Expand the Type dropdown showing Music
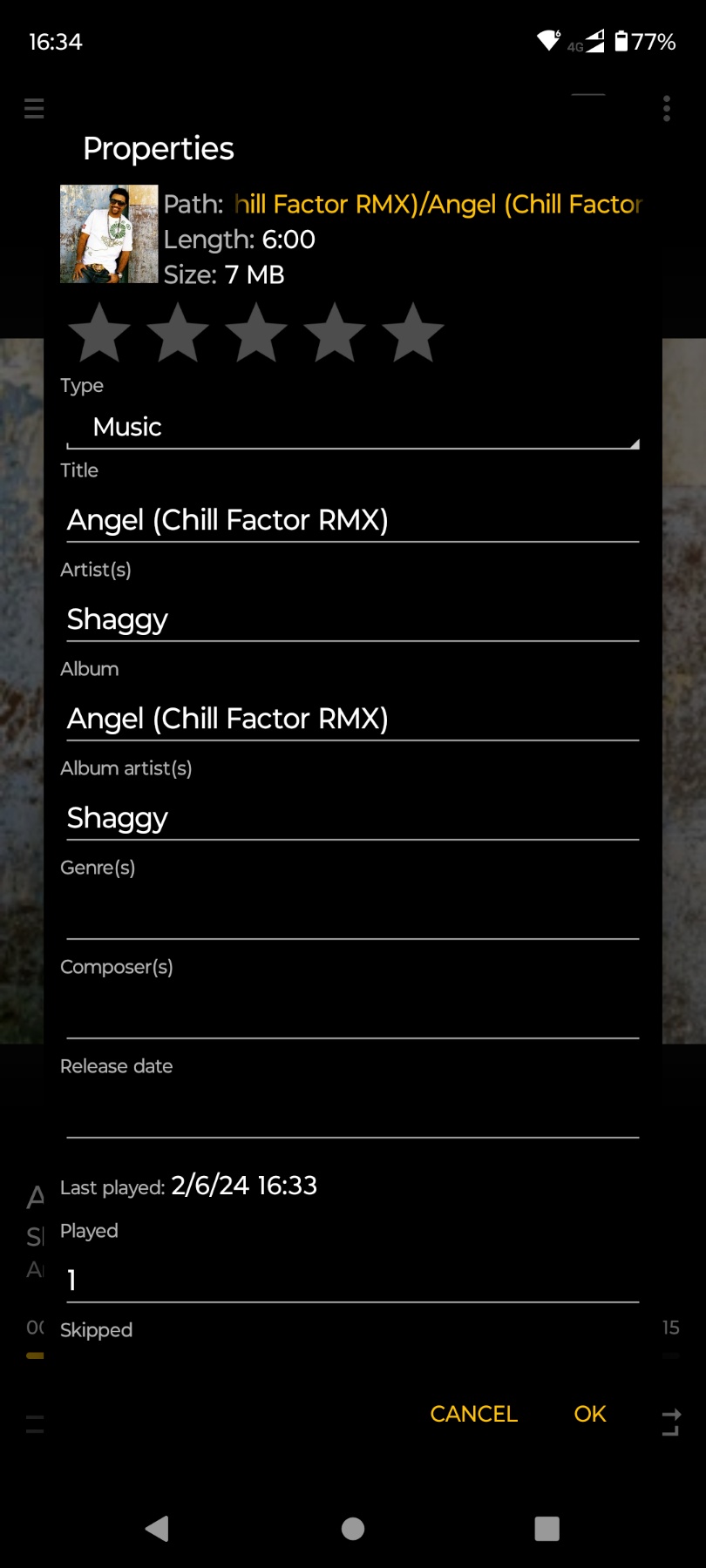 point(353,428)
